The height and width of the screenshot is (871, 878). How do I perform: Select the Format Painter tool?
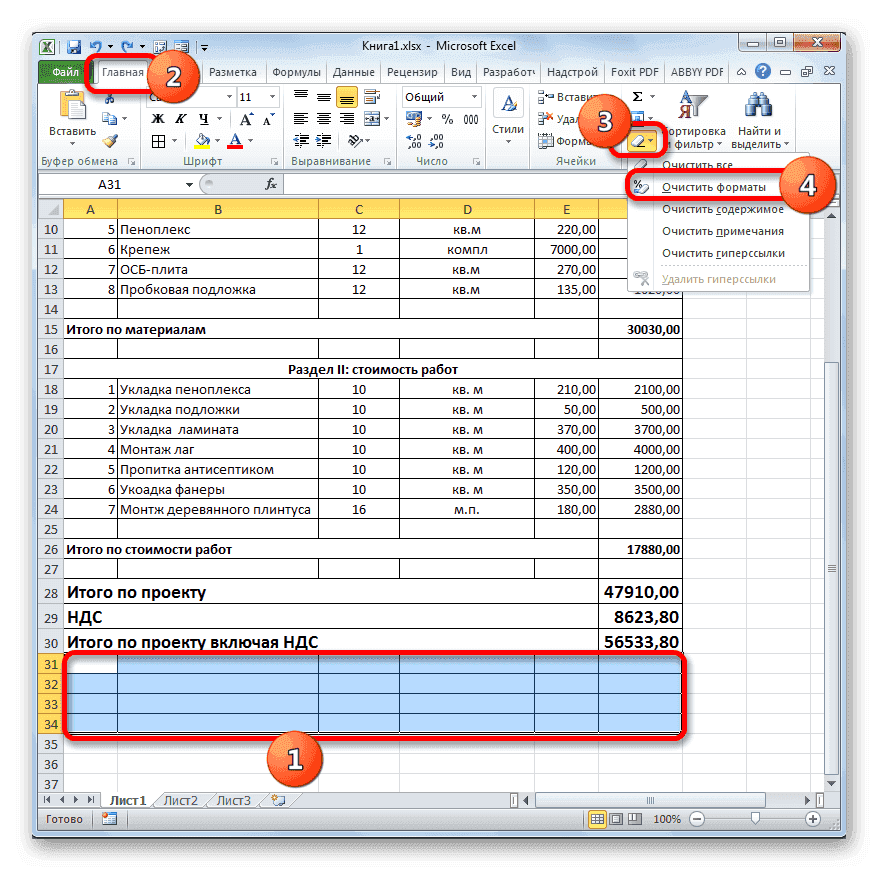(x=110, y=141)
